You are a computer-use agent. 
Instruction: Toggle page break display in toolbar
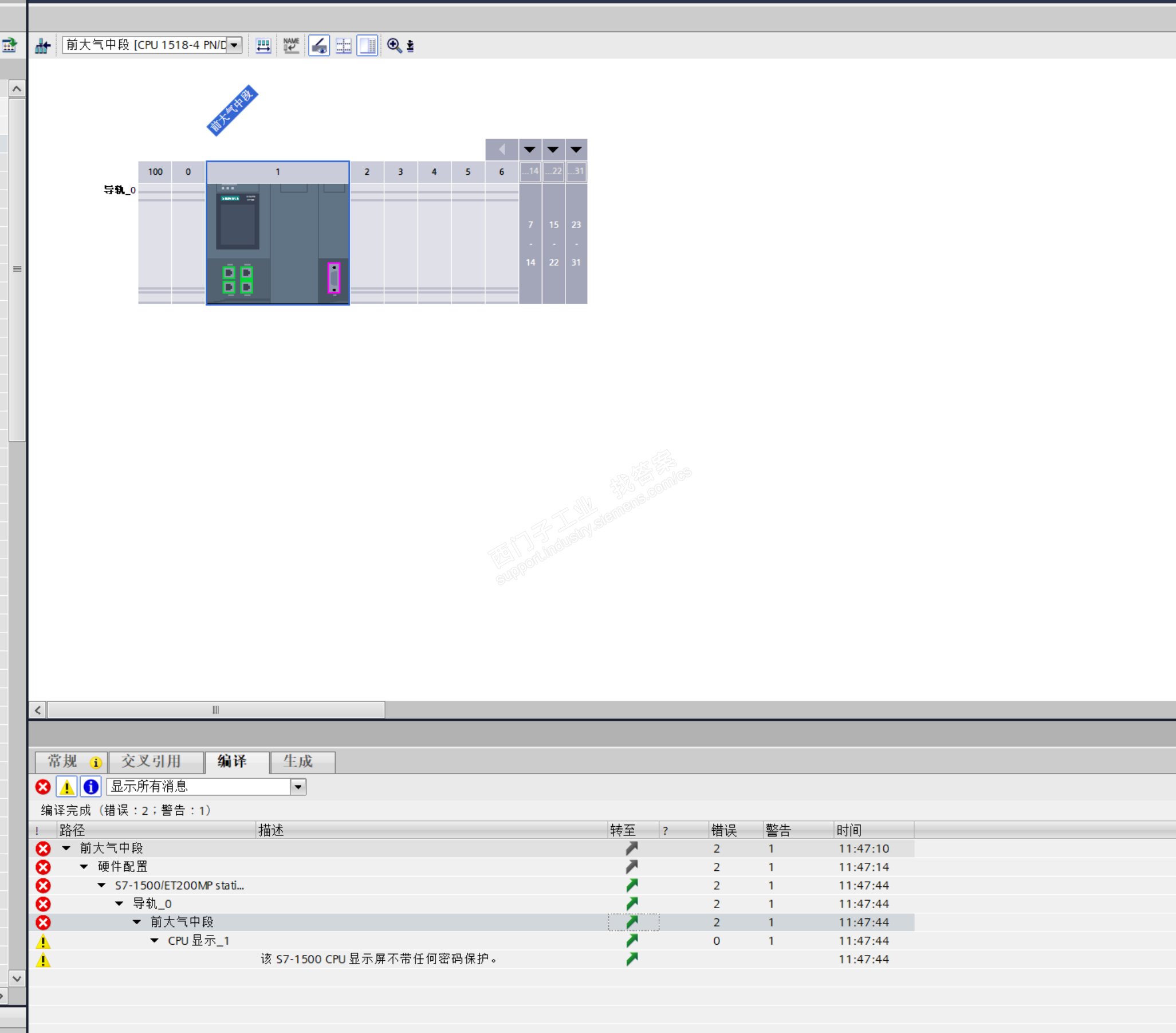344,45
